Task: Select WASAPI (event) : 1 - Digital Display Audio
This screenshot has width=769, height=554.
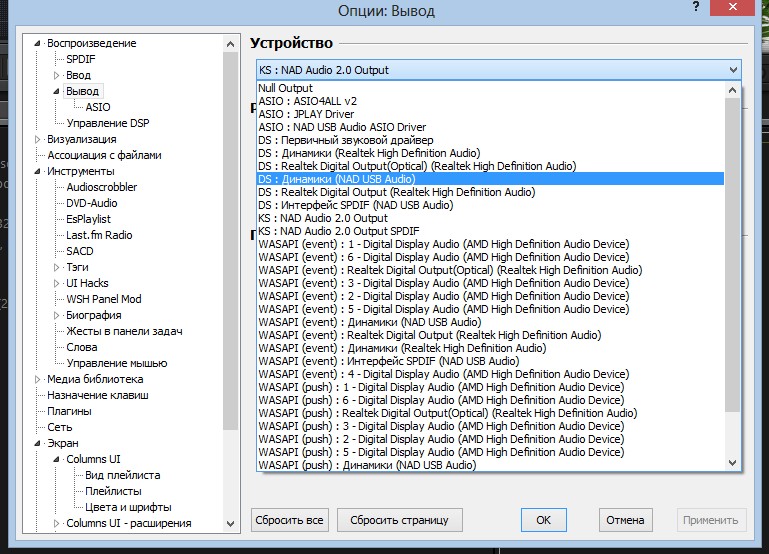Action: tap(490, 244)
